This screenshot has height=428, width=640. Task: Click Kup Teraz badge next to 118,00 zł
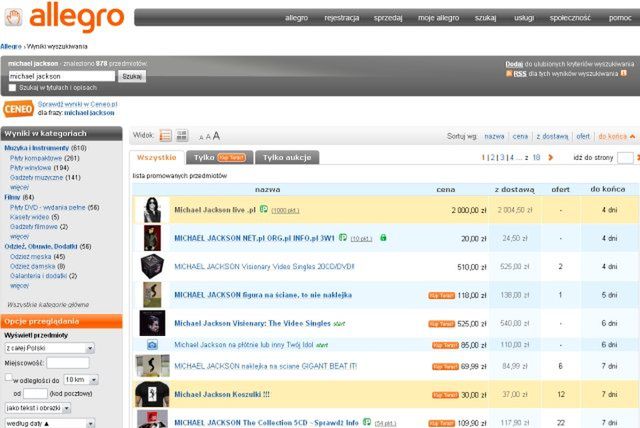coord(441,295)
